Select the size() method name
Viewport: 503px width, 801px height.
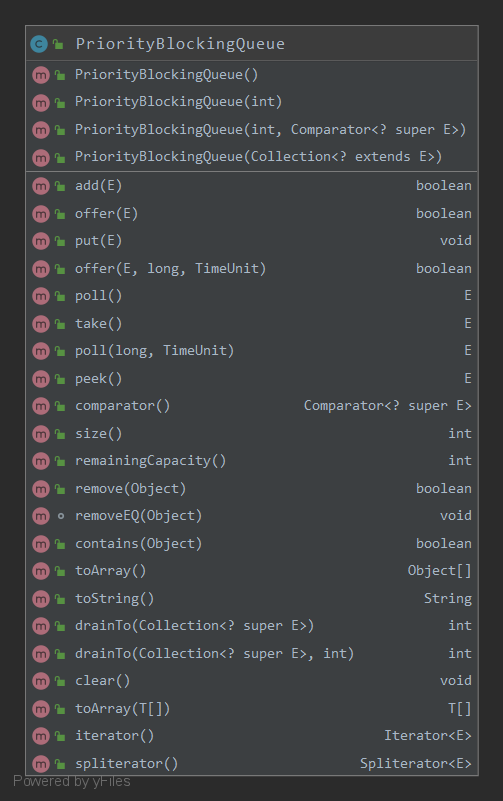pos(99,434)
